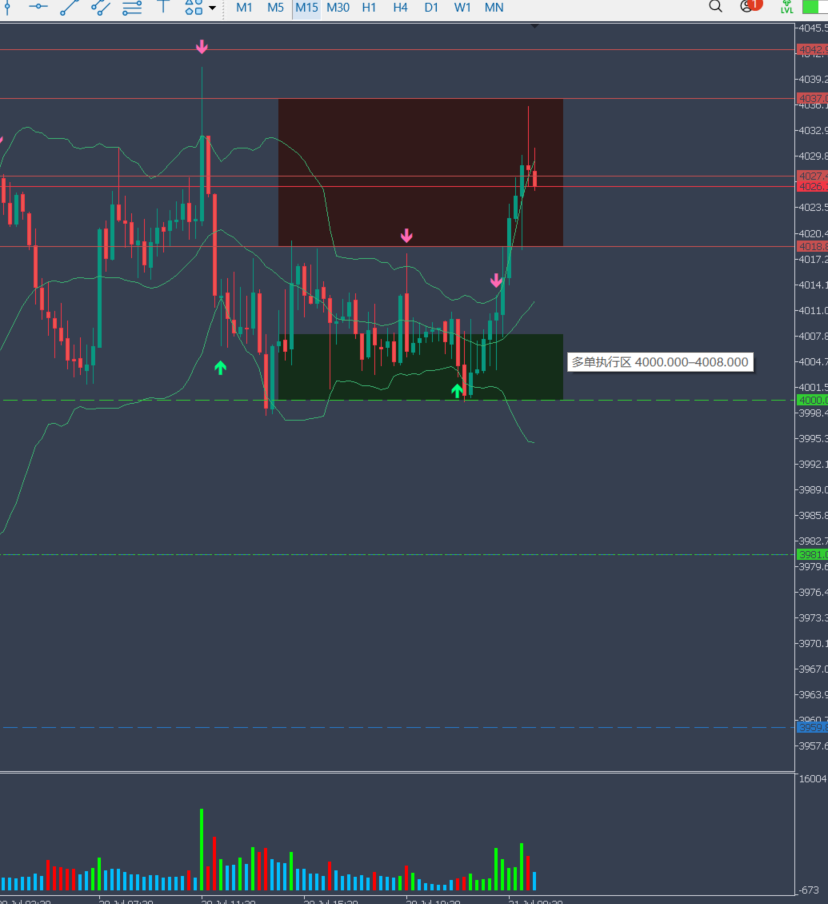Click the green 4000.0 price level tag
The image size is (828, 904).
pyautogui.click(x=812, y=400)
